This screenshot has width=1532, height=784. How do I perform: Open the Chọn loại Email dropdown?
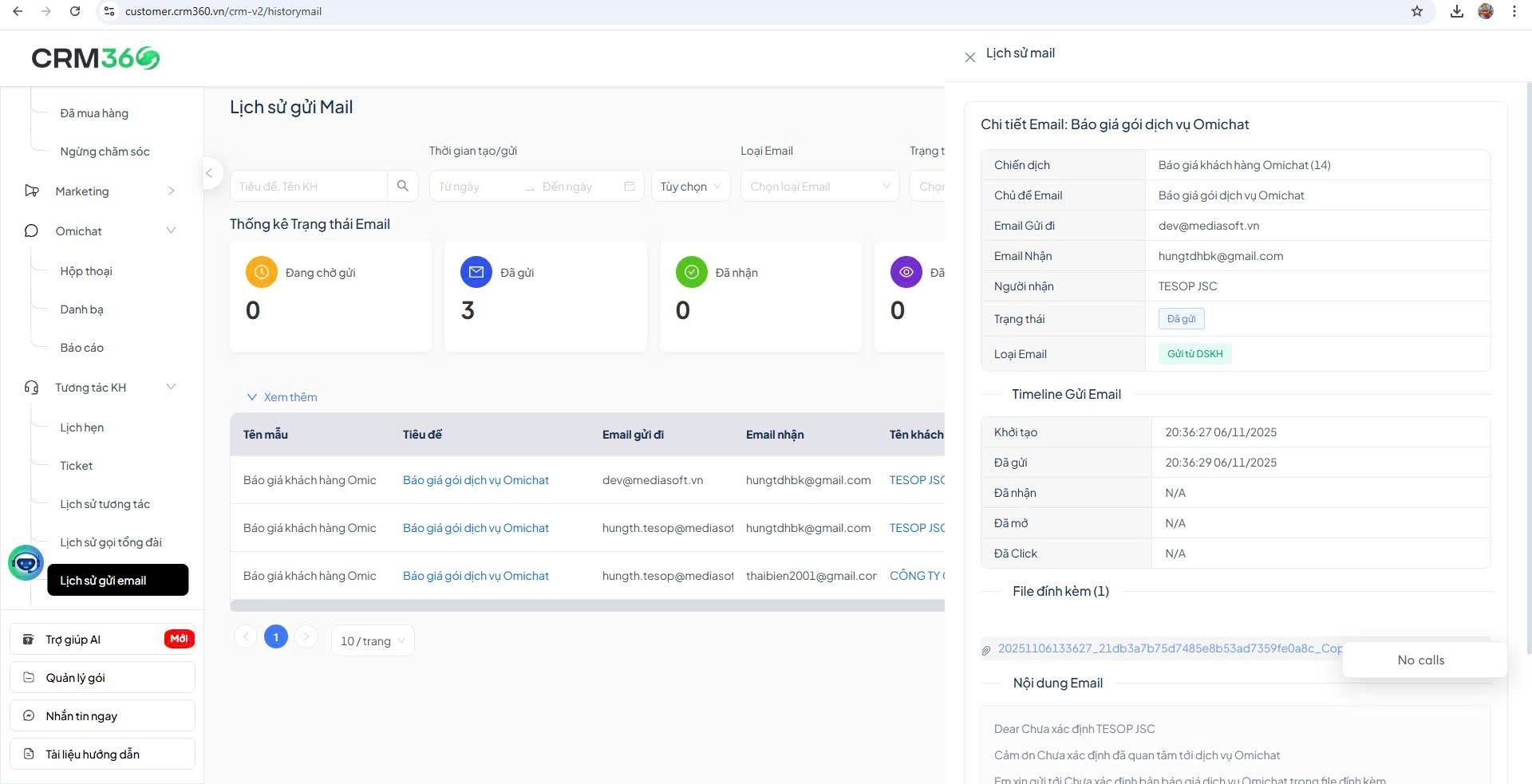pyautogui.click(x=819, y=187)
